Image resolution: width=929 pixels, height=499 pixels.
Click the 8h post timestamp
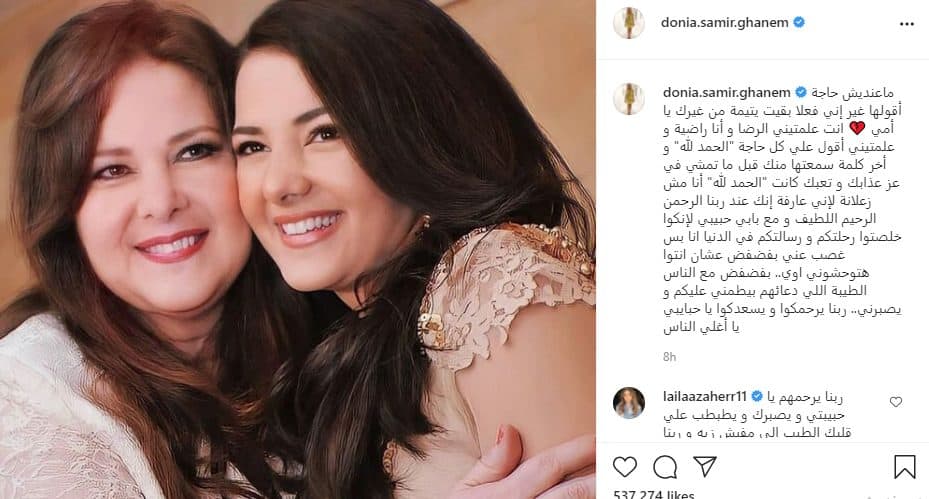click(x=669, y=357)
